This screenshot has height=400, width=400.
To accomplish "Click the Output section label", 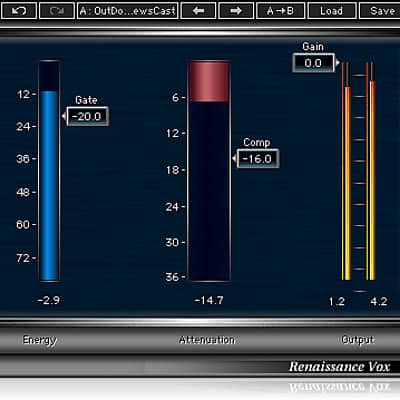I will pos(358,340).
